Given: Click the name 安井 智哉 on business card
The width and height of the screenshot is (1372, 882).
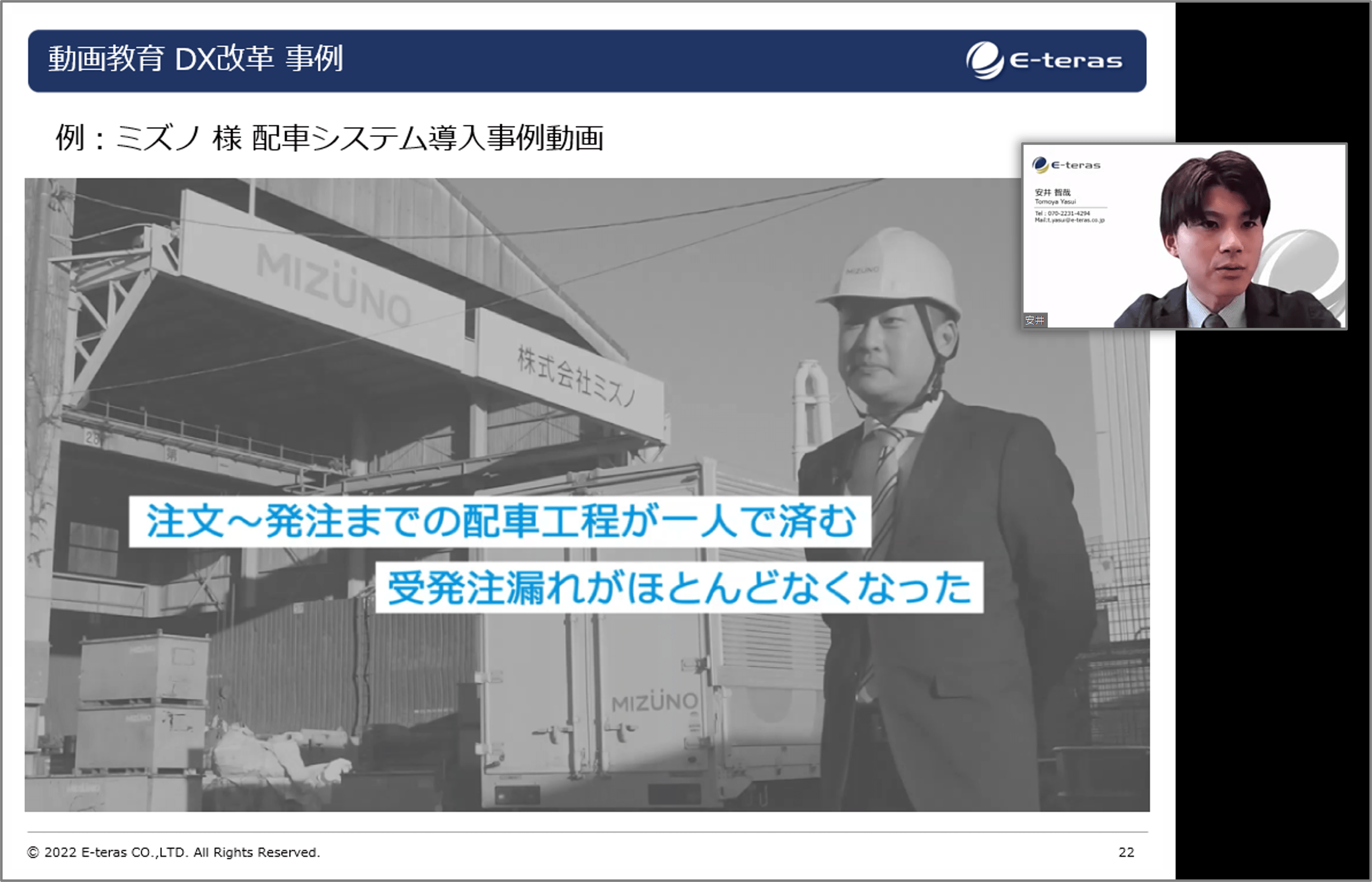Looking at the screenshot, I should click(x=1053, y=192).
